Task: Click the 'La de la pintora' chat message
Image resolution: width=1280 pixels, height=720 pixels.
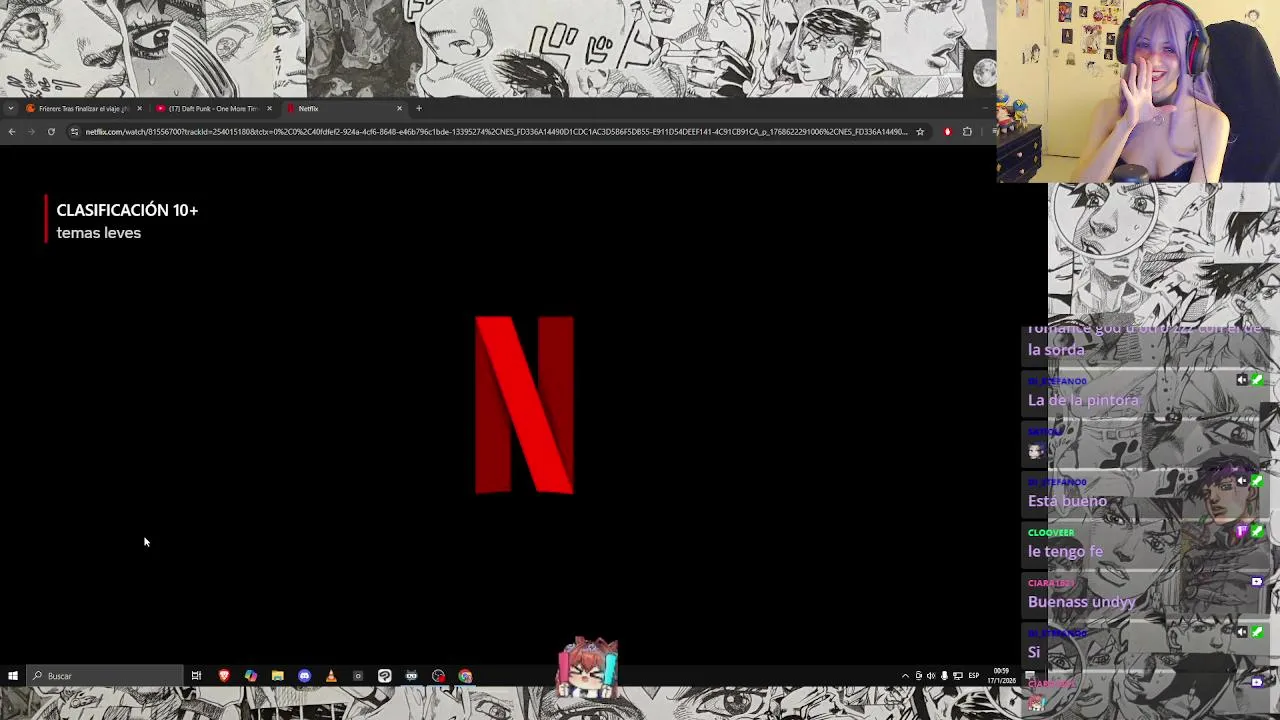Action: click(1083, 400)
